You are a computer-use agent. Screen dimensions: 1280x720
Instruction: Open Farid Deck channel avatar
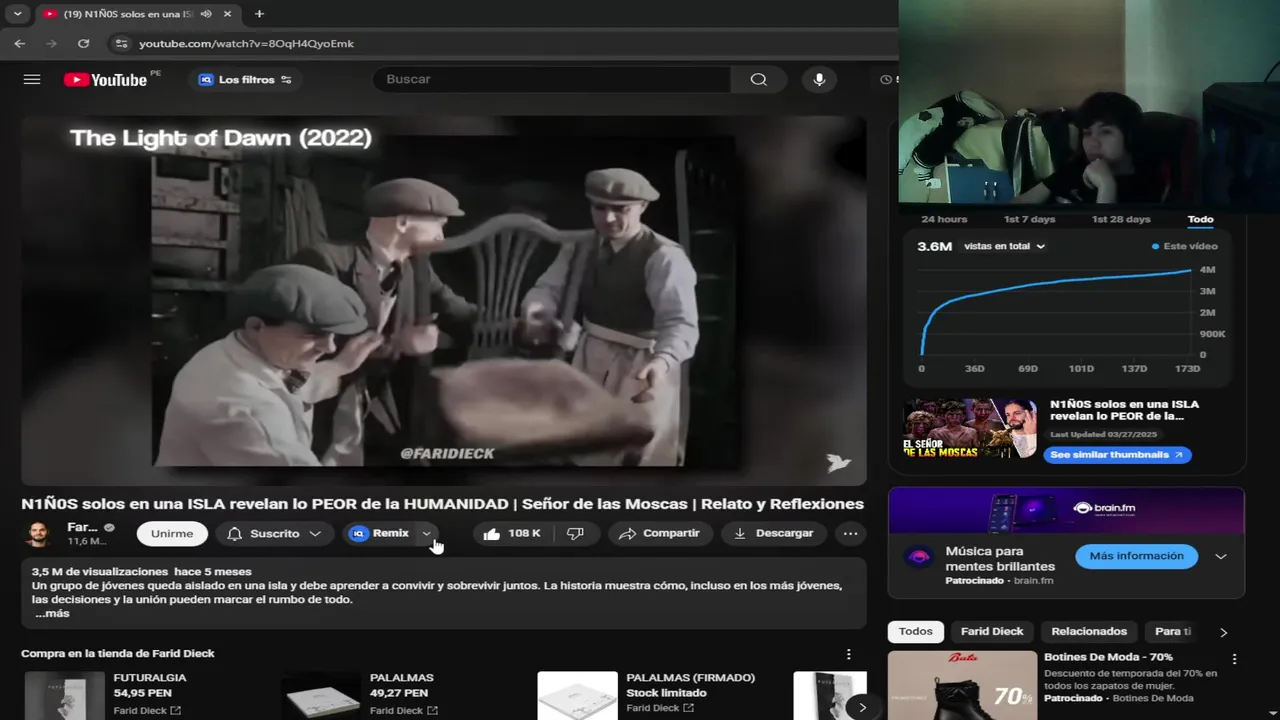tap(38, 533)
